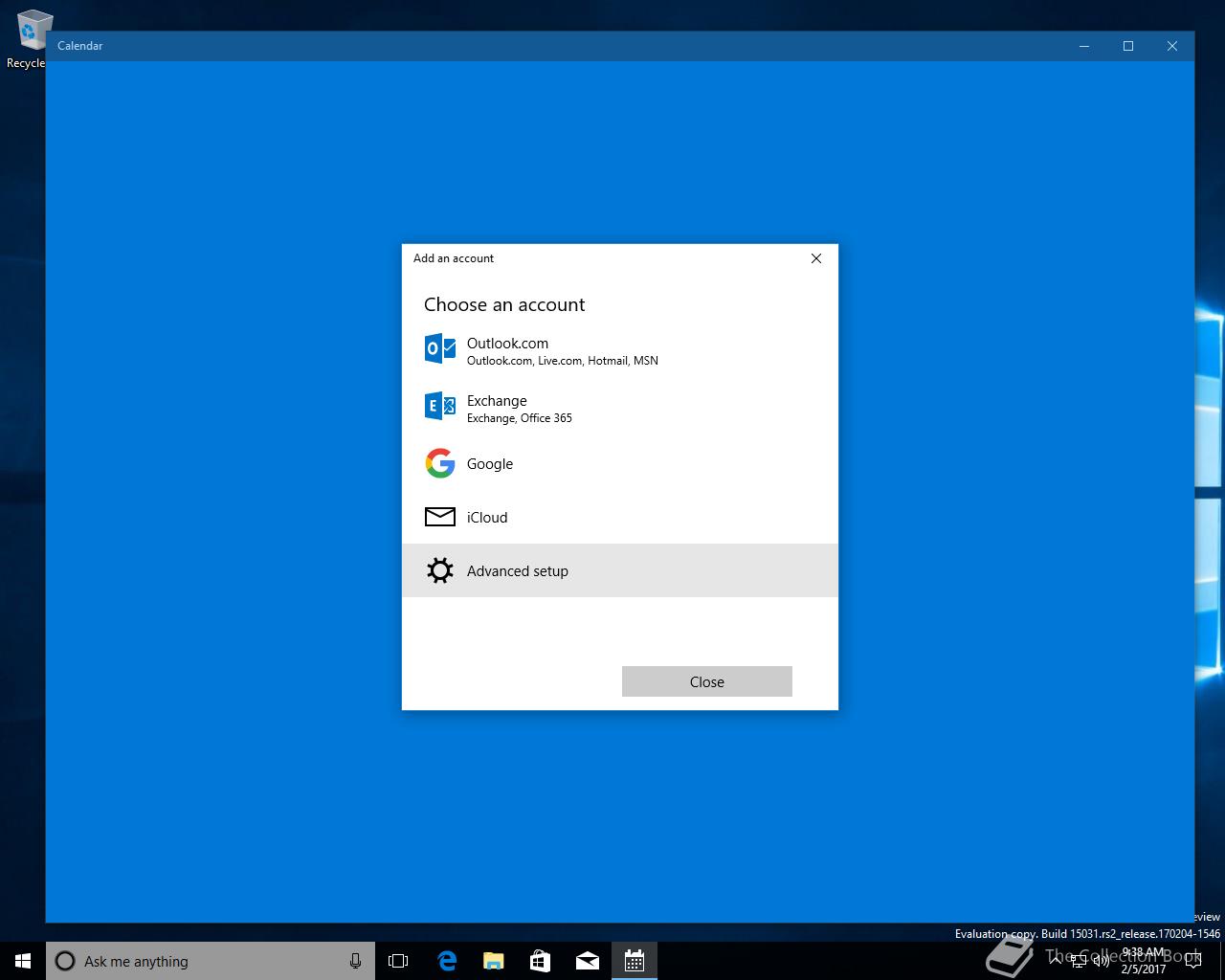Select the Outlook.com account icon

(x=440, y=348)
